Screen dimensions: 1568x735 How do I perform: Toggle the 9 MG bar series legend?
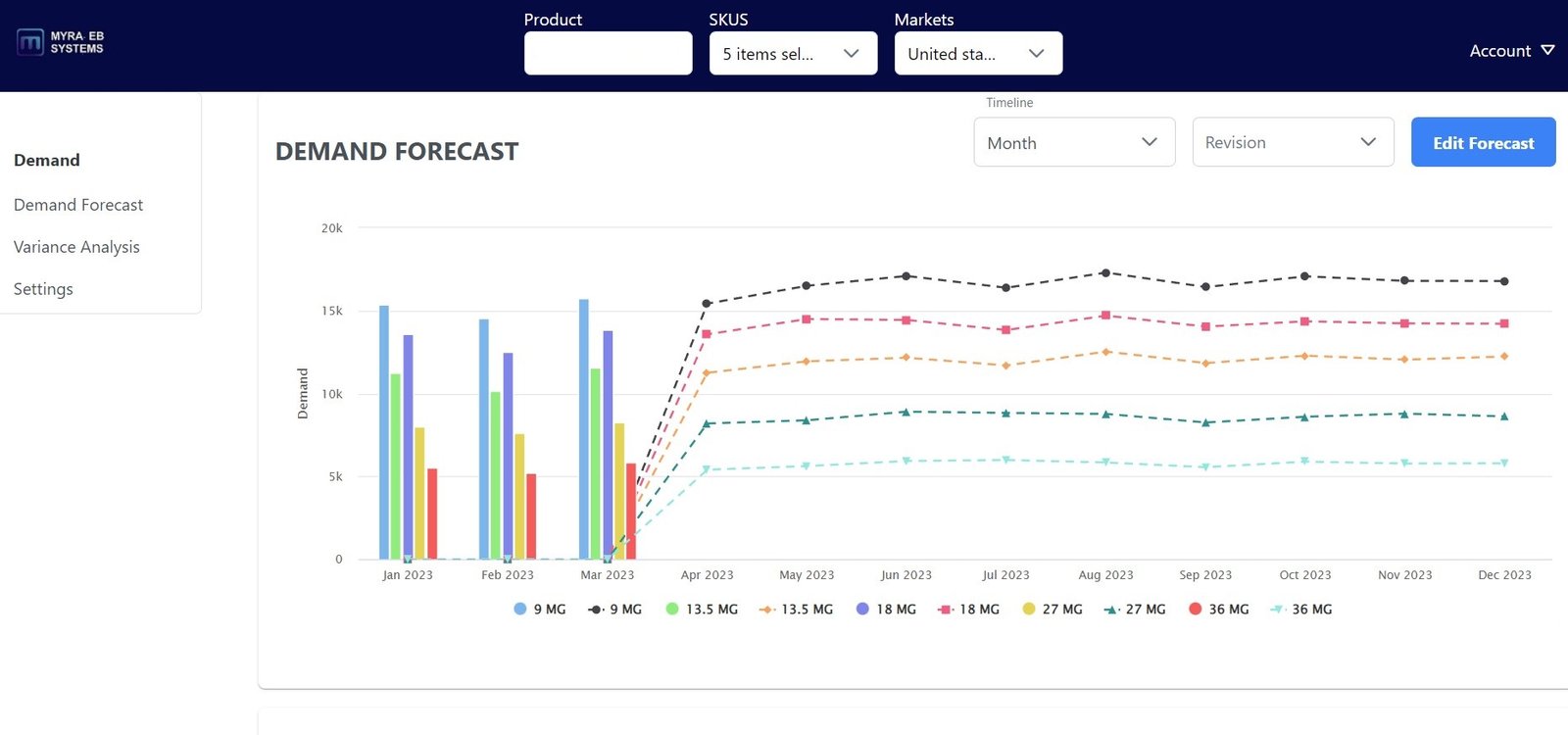540,609
